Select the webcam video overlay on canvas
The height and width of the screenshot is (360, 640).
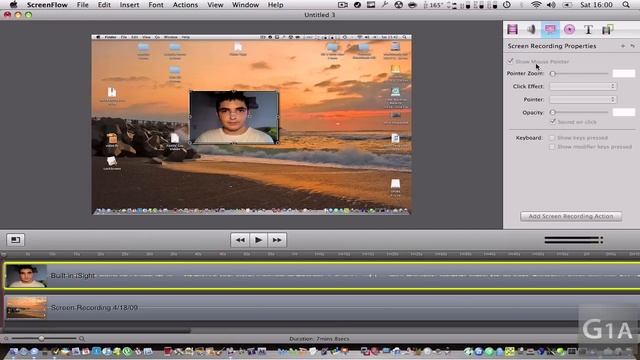click(x=234, y=117)
